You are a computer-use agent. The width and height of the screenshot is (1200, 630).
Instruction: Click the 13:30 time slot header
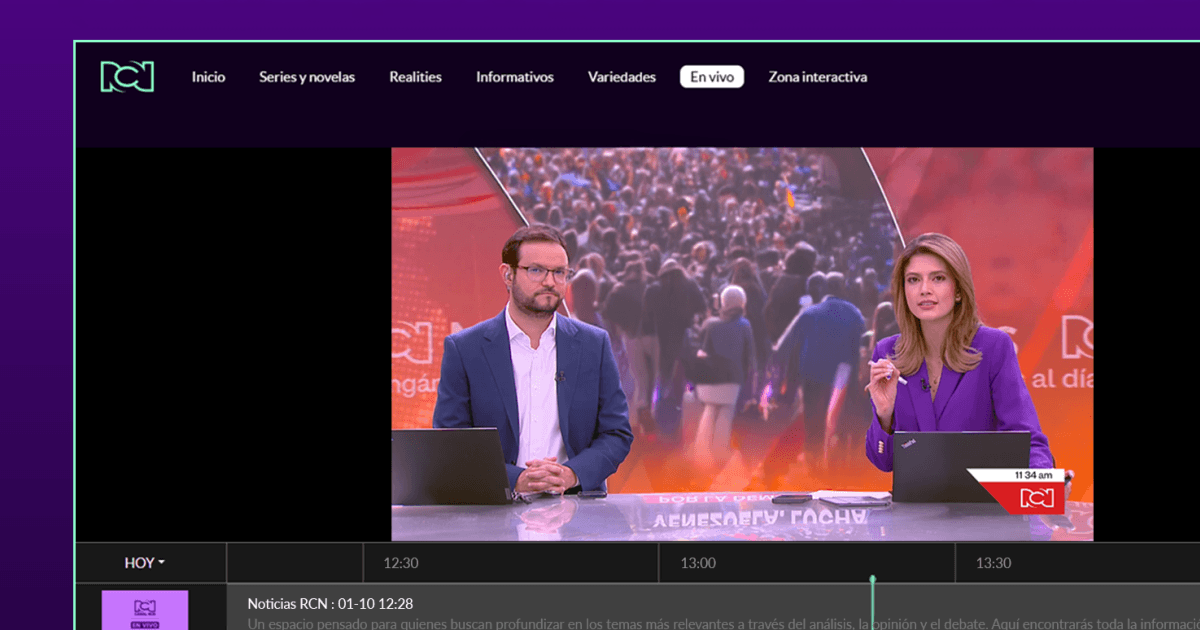tap(993, 563)
